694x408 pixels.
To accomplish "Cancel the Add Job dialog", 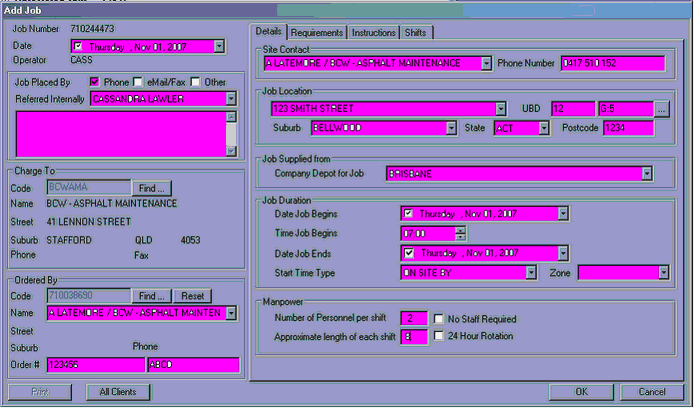I will pyautogui.click(x=652, y=392).
